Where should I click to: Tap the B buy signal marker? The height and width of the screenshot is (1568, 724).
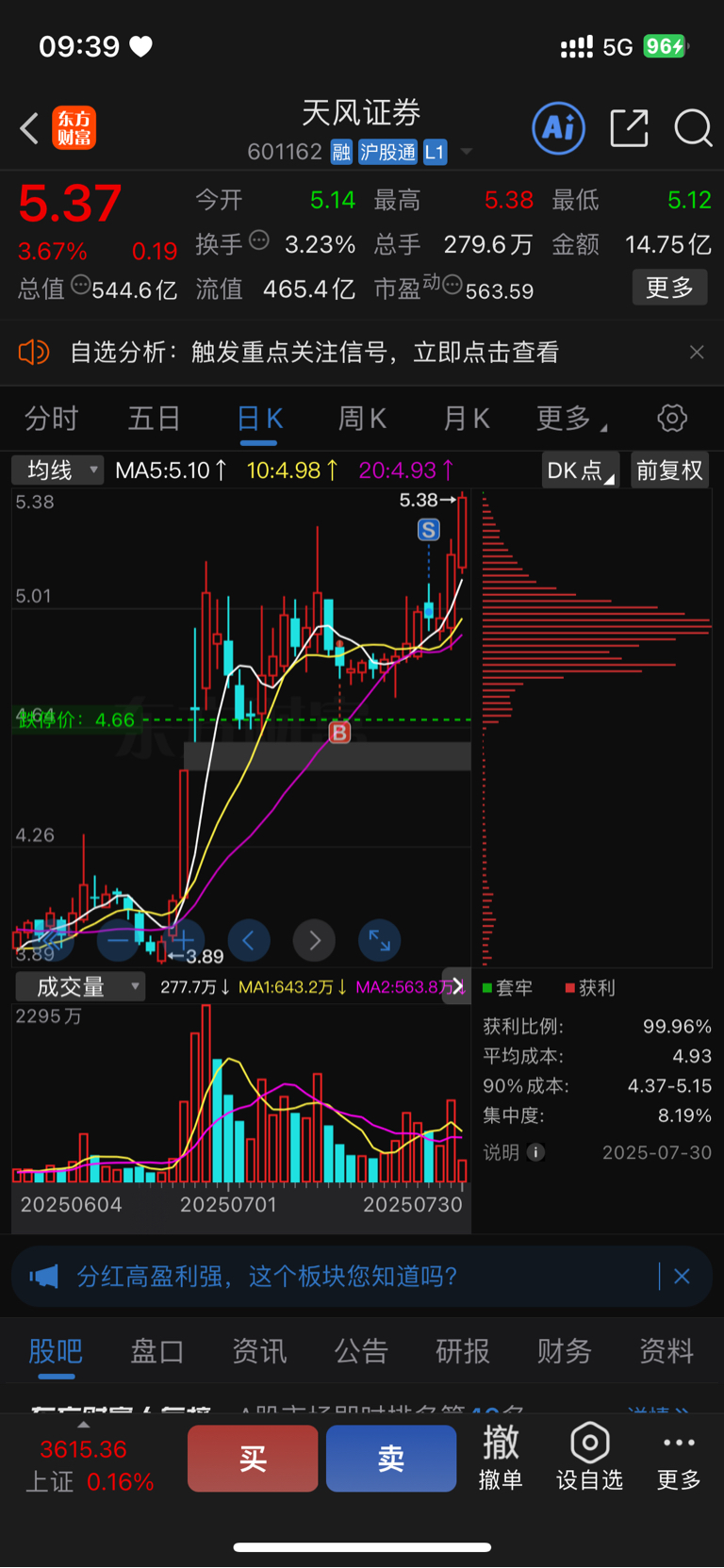coord(339,732)
